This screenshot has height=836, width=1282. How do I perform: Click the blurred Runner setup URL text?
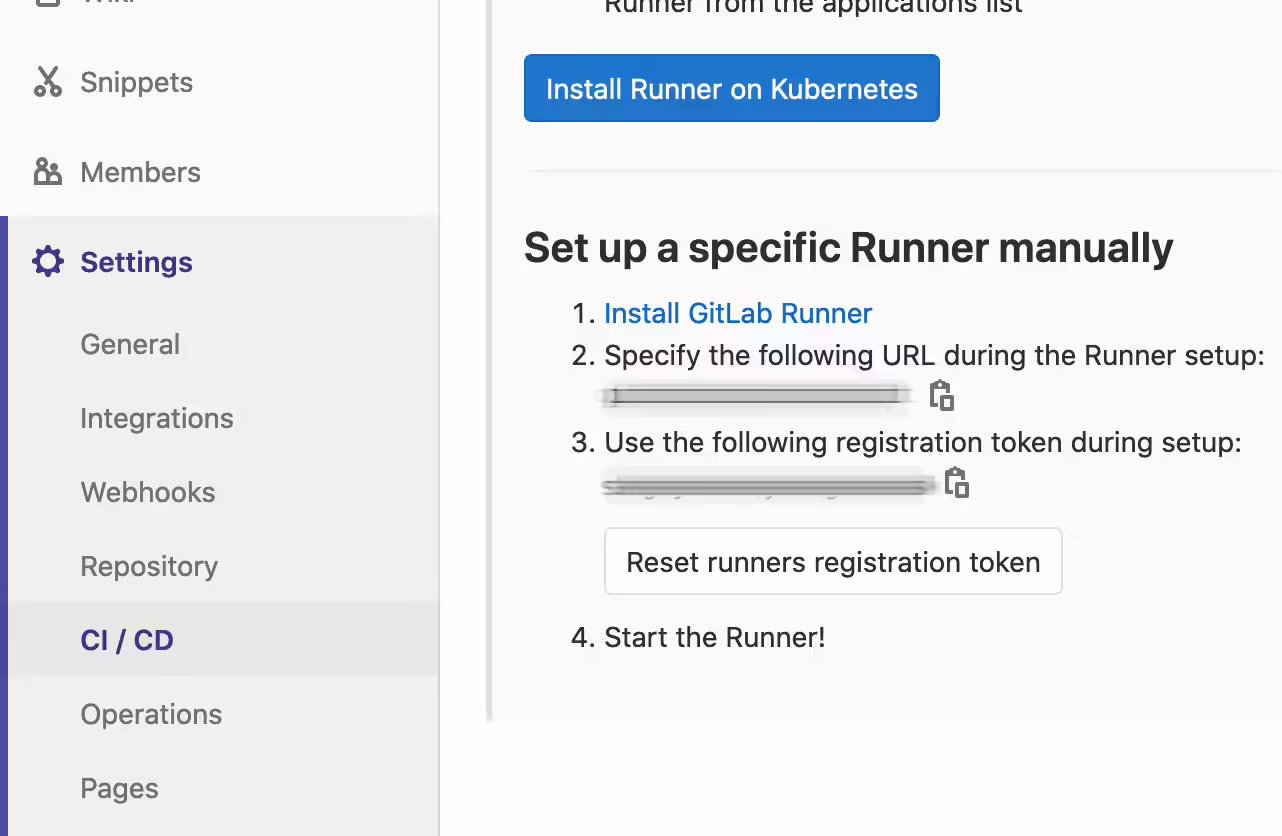pos(756,396)
